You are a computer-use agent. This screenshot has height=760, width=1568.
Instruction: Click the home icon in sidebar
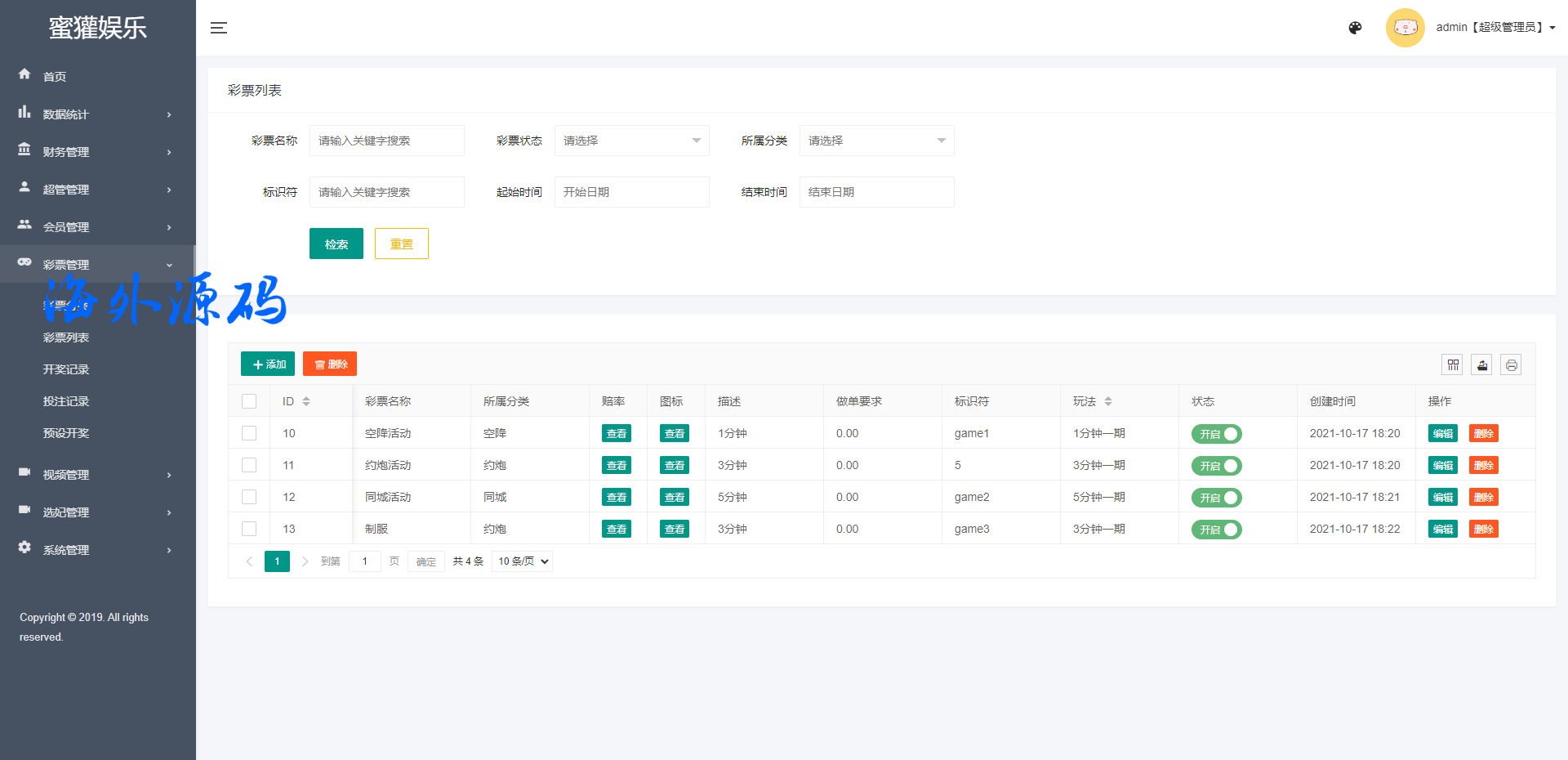pyautogui.click(x=24, y=74)
